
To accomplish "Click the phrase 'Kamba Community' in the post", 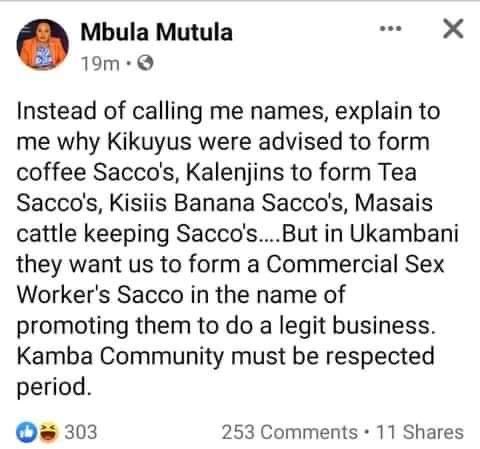I will (120, 356).
